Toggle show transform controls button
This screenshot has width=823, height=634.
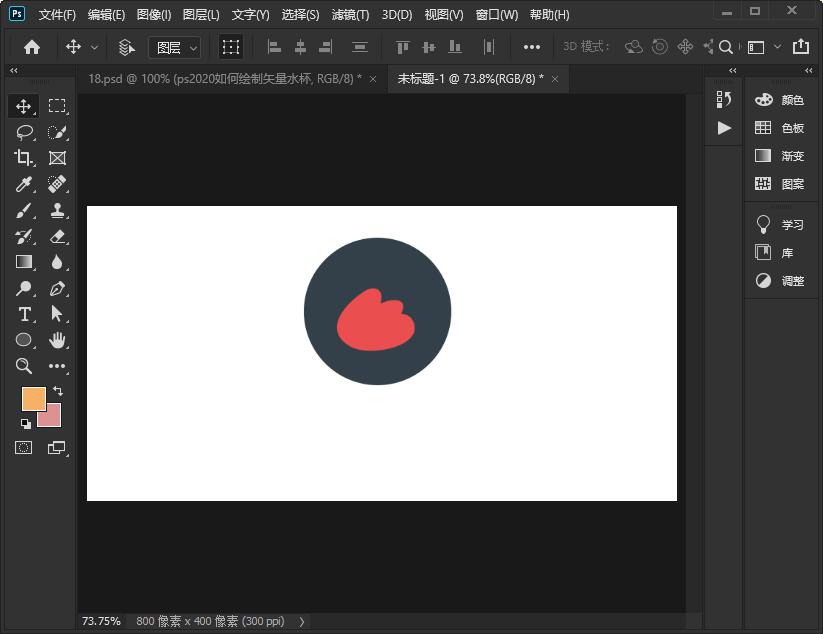231,47
